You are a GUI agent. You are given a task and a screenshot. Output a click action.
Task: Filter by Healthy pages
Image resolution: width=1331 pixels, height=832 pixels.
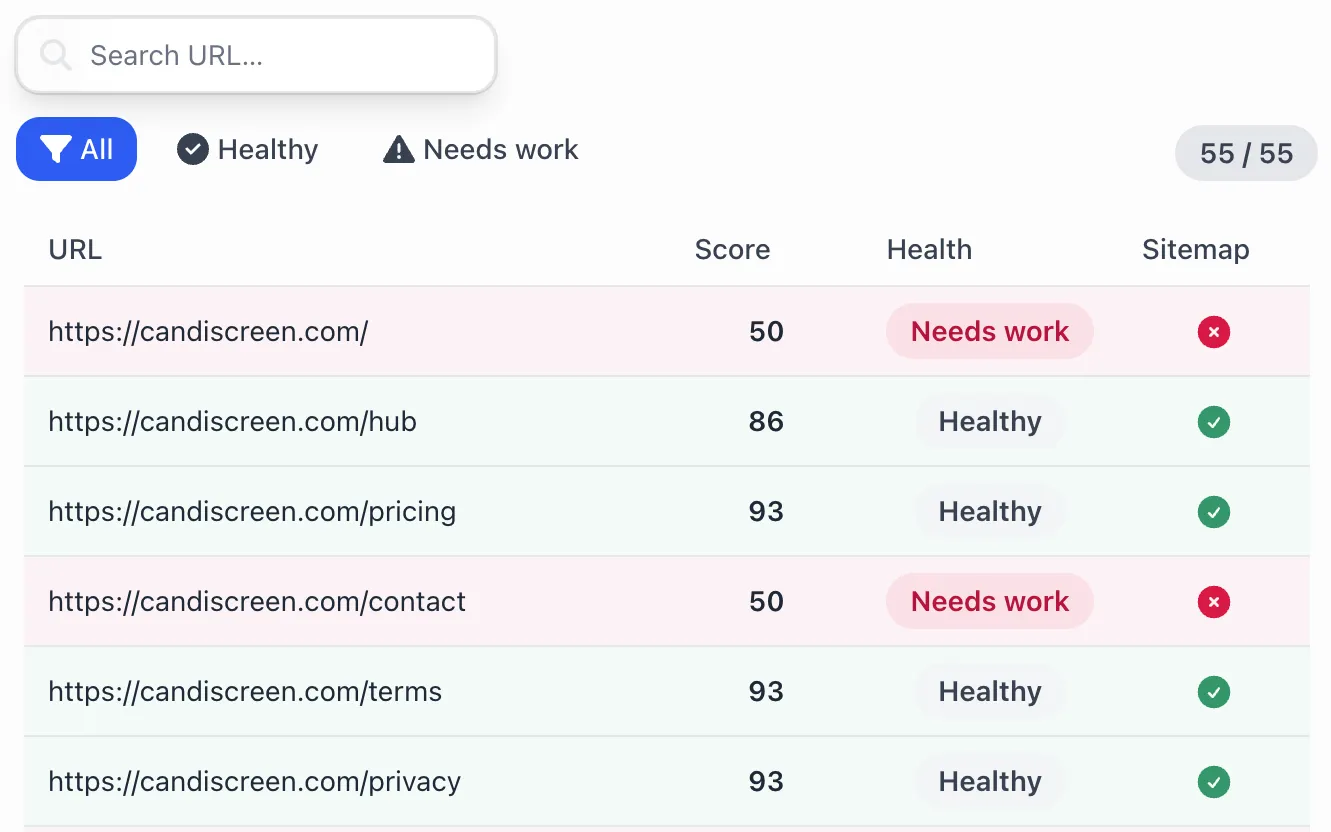click(x=248, y=150)
